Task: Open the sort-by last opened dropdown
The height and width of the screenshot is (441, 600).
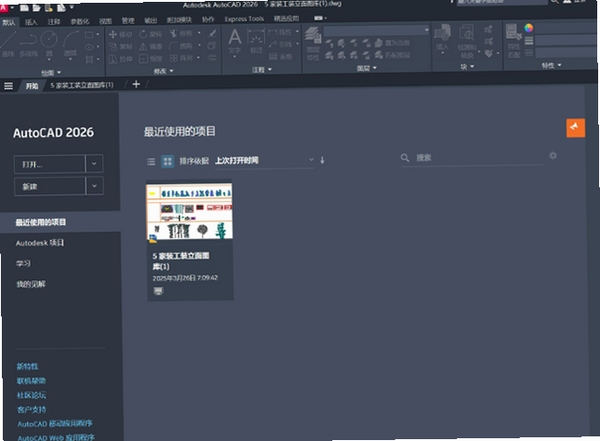Action: [264, 160]
